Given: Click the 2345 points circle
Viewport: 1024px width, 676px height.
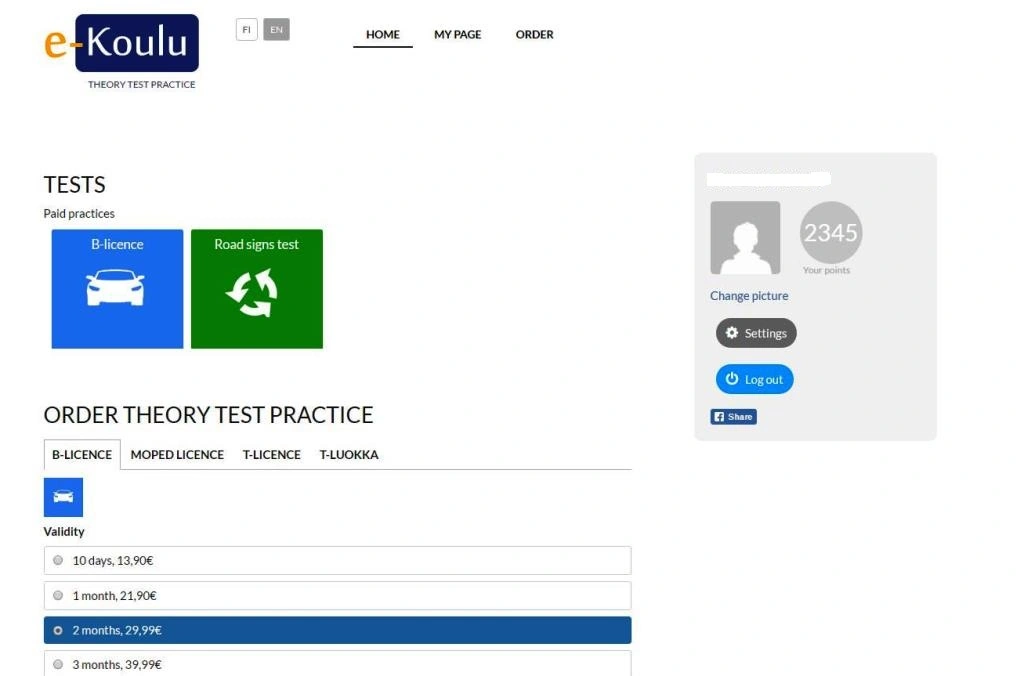Looking at the screenshot, I should pos(830,232).
